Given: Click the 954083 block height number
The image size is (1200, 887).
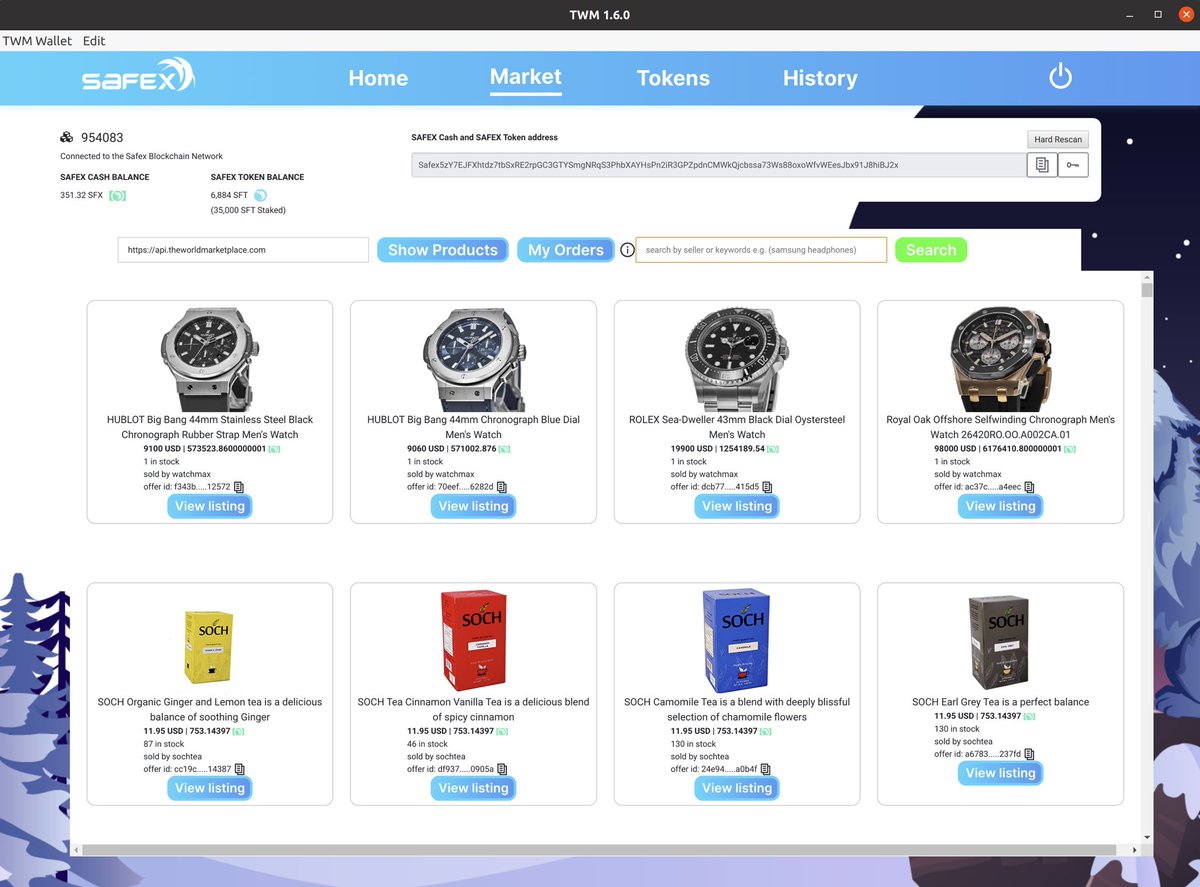Looking at the screenshot, I should tap(102, 137).
